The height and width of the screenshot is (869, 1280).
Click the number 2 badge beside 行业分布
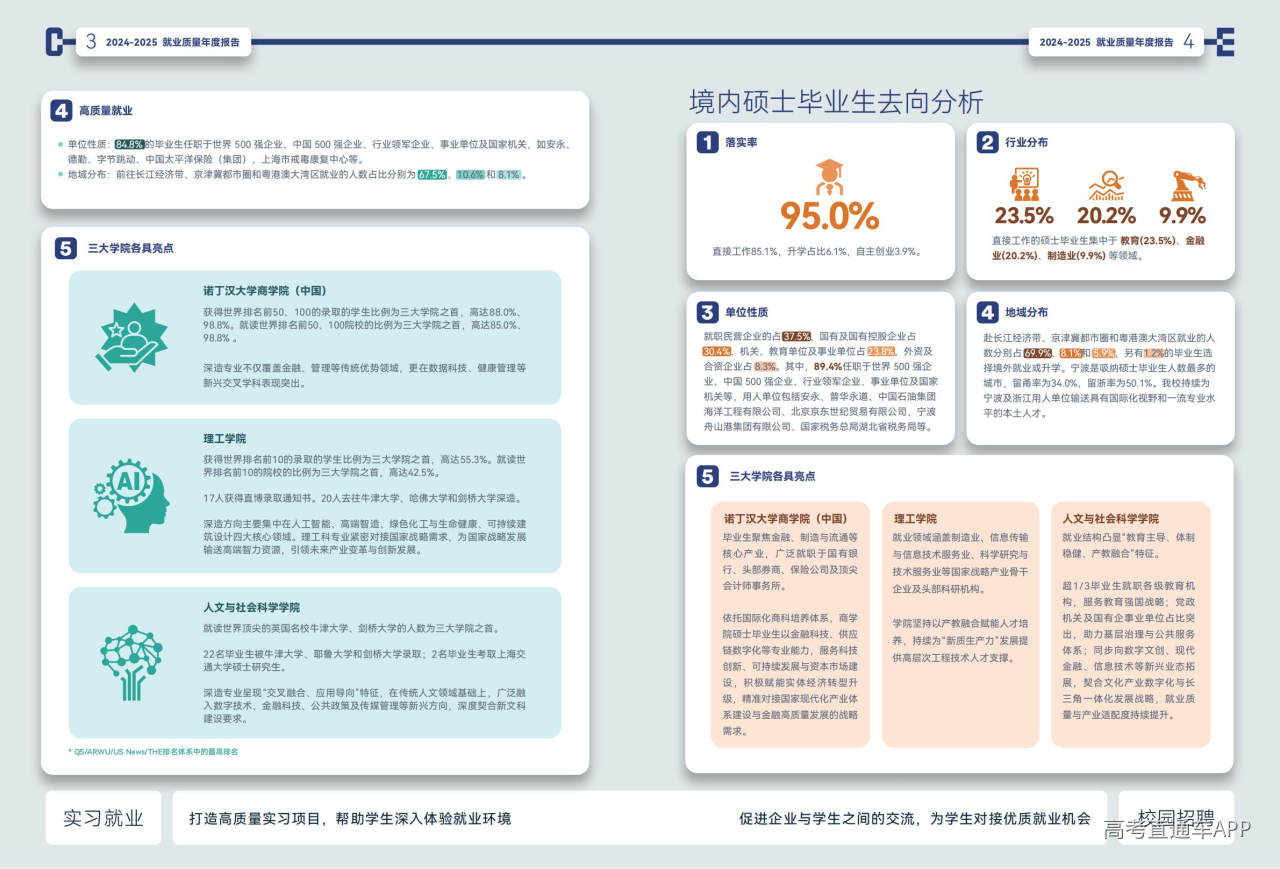(x=987, y=143)
